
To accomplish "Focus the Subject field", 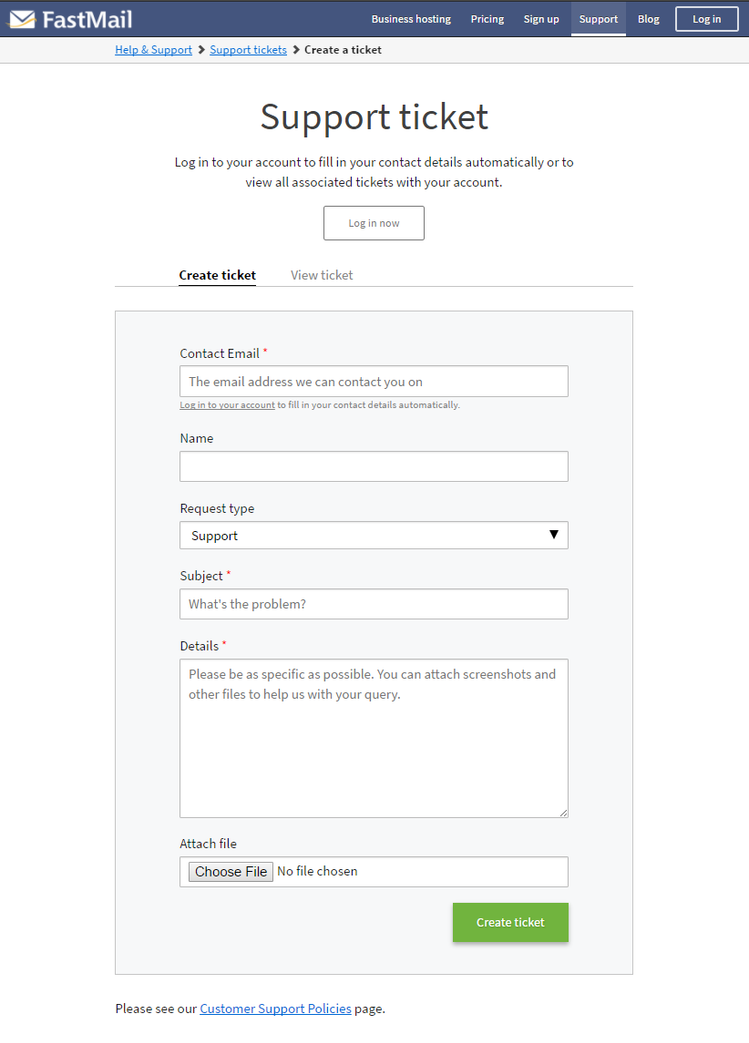I will [x=374, y=604].
